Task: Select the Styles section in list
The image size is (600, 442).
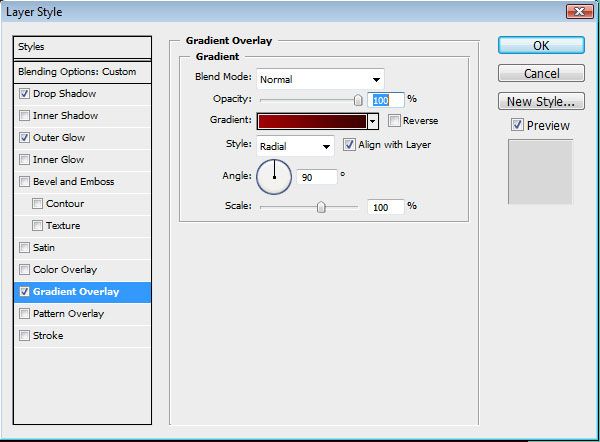Action: (82, 47)
